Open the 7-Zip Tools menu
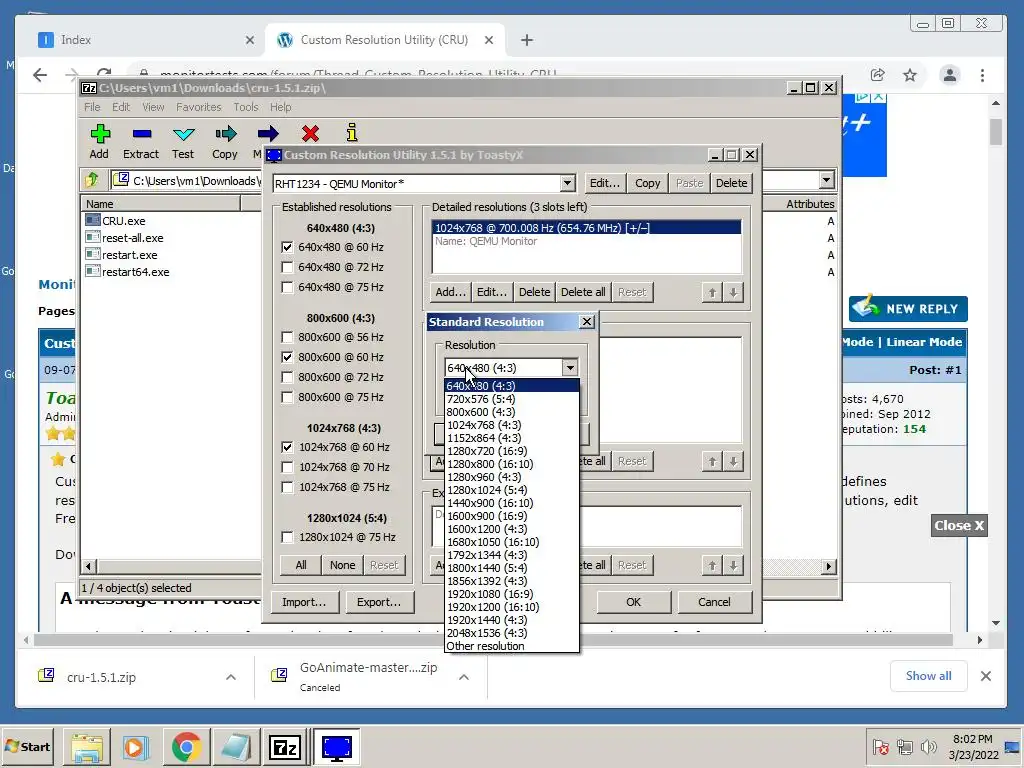 [246, 107]
